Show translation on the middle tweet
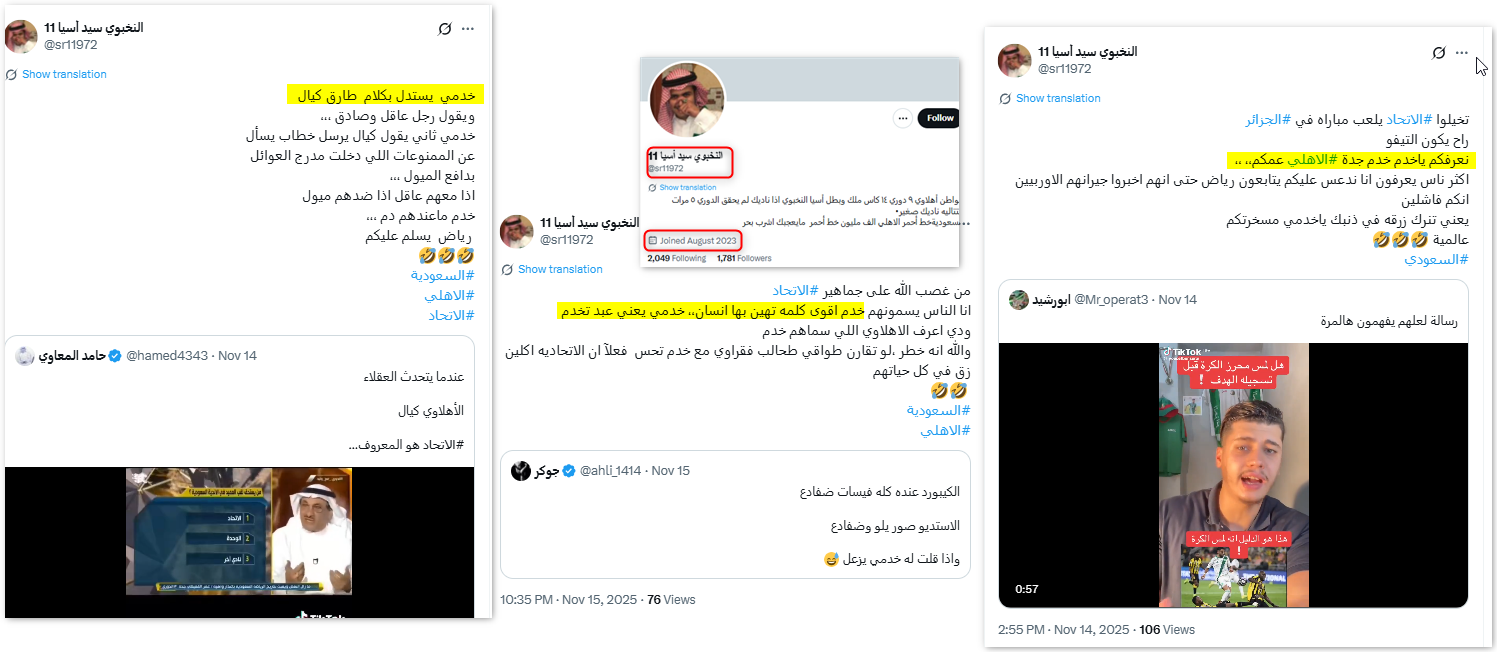This screenshot has height=652, width=1497. pos(560,269)
